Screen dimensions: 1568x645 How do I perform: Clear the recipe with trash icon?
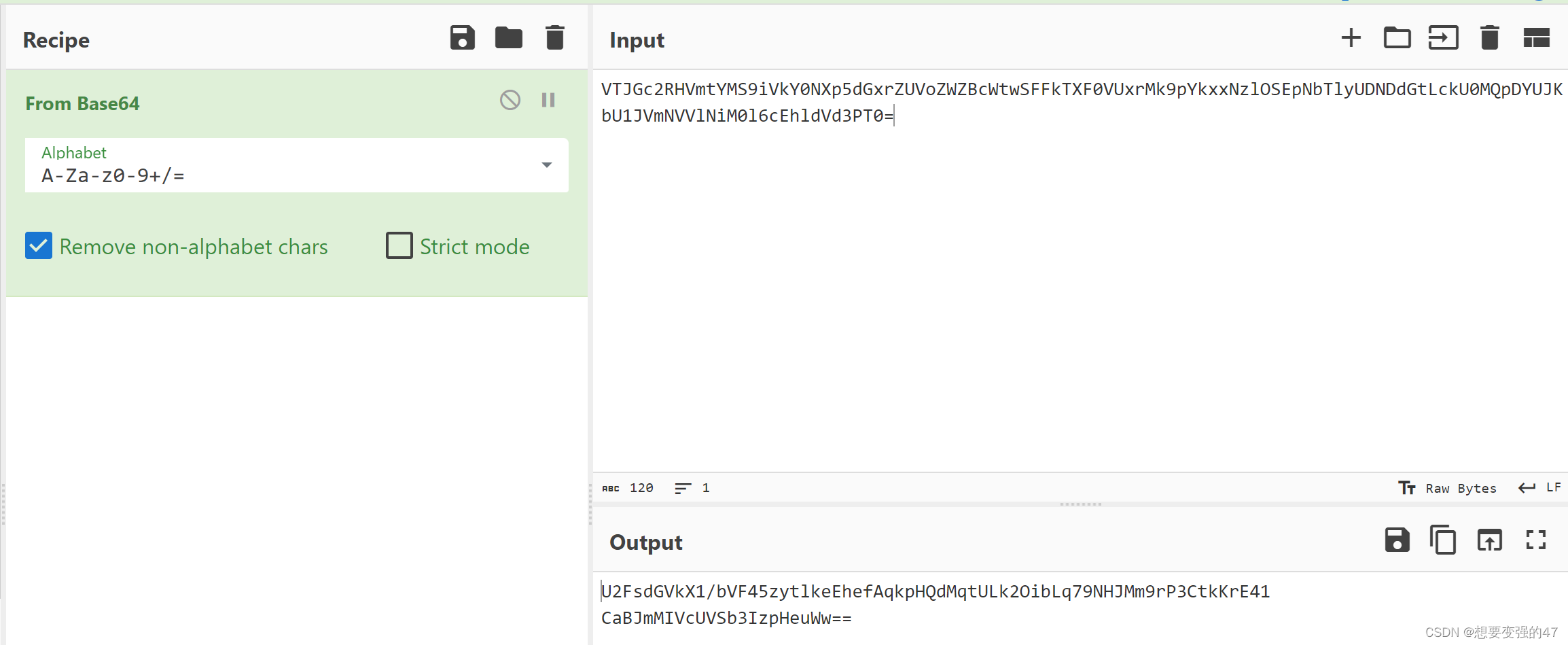[x=555, y=38]
